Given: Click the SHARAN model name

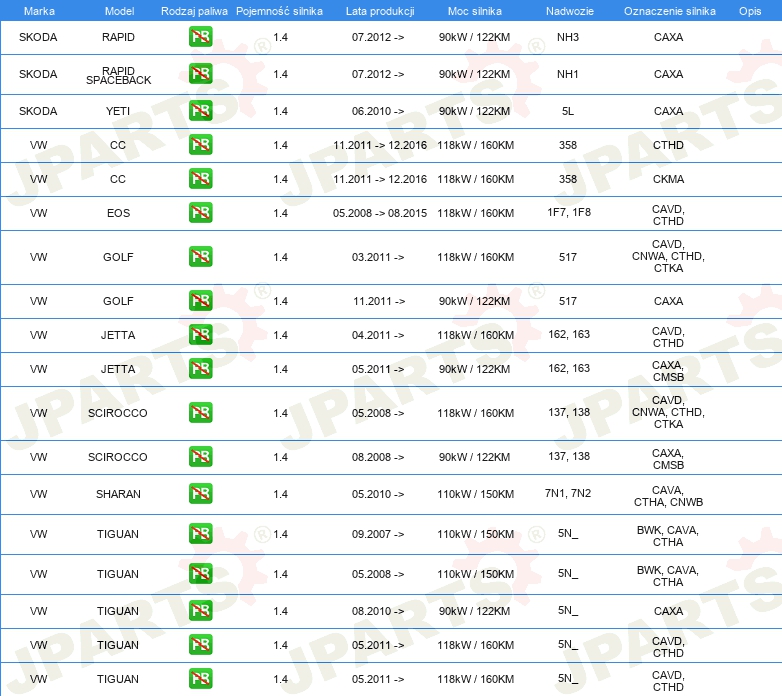Looking at the screenshot, I should (118, 494).
